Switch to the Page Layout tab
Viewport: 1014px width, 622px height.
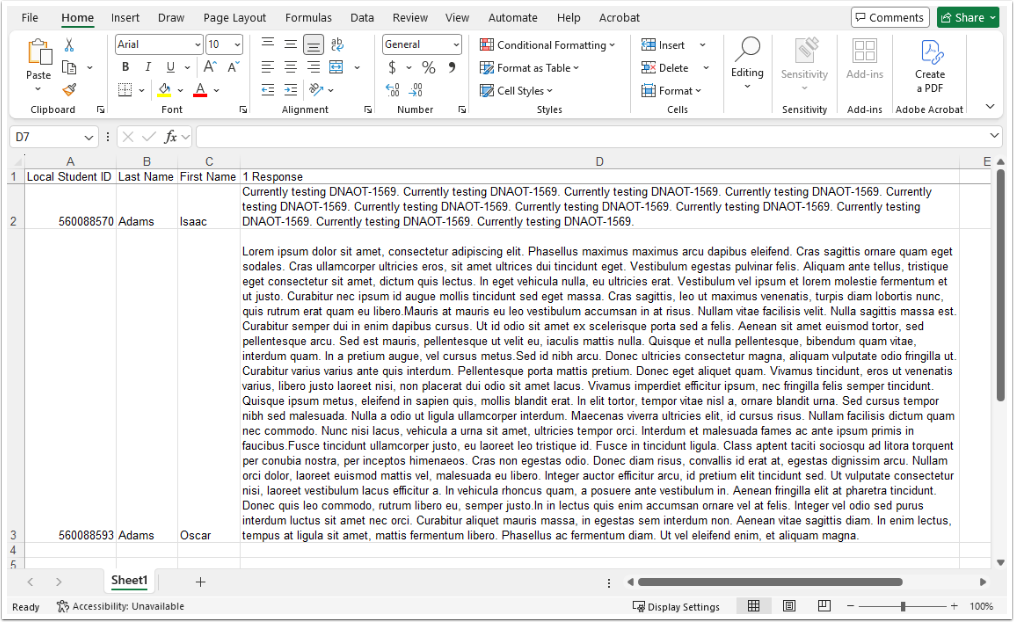[x=235, y=17]
